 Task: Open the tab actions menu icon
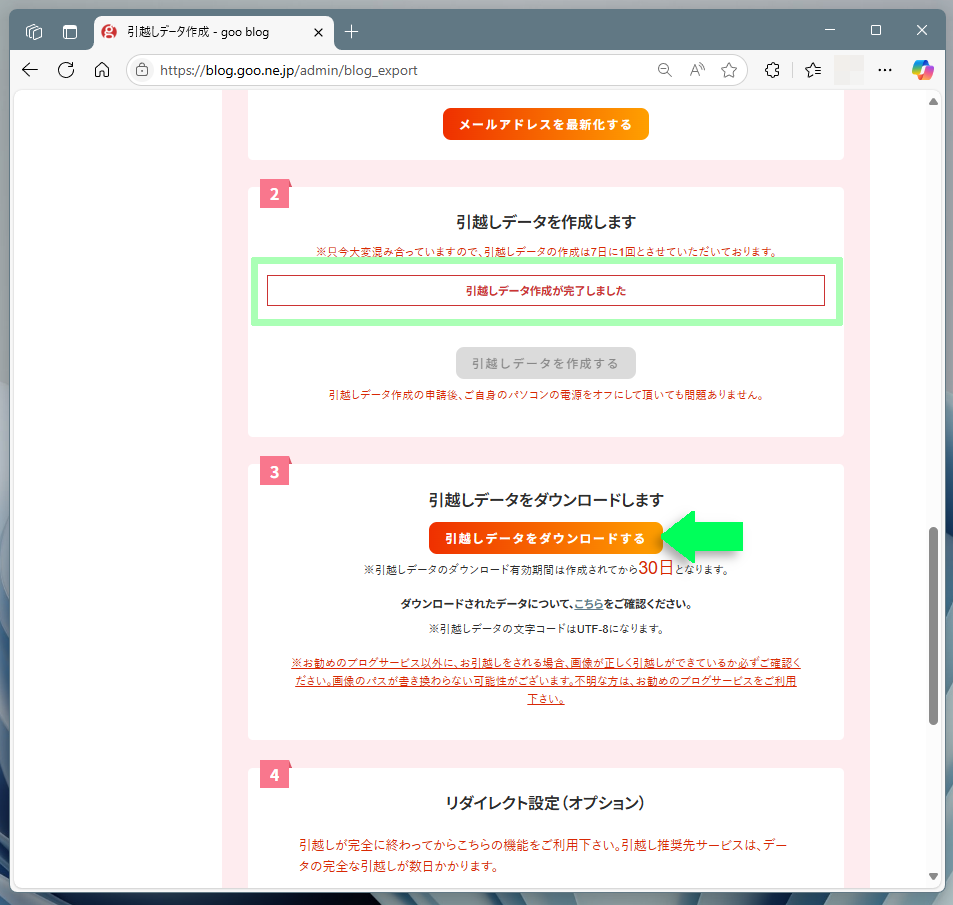point(70,32)
